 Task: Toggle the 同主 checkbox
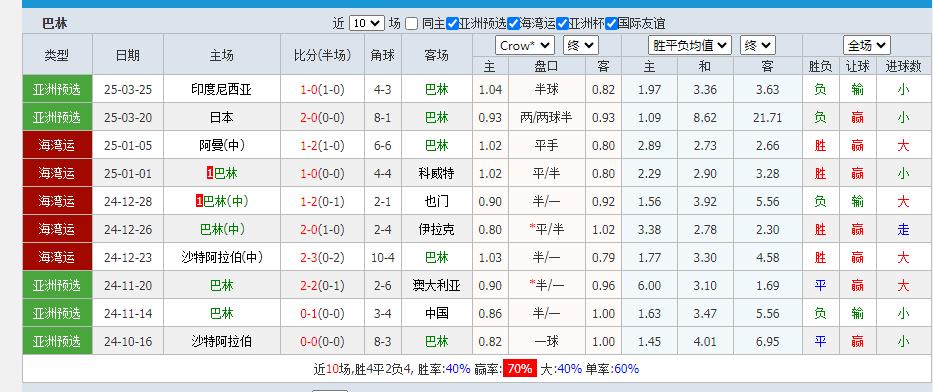tap(412, 24)
